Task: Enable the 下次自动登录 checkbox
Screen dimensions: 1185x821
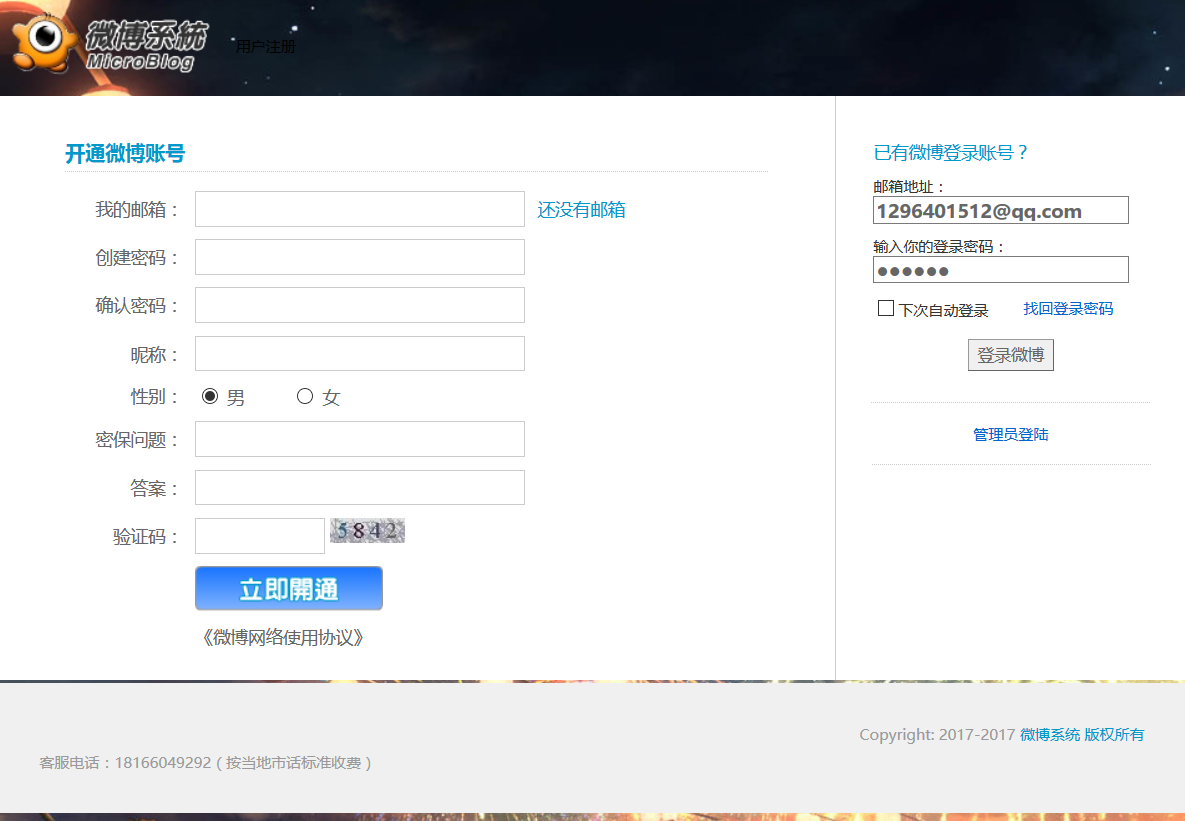Action: point(886,308)
